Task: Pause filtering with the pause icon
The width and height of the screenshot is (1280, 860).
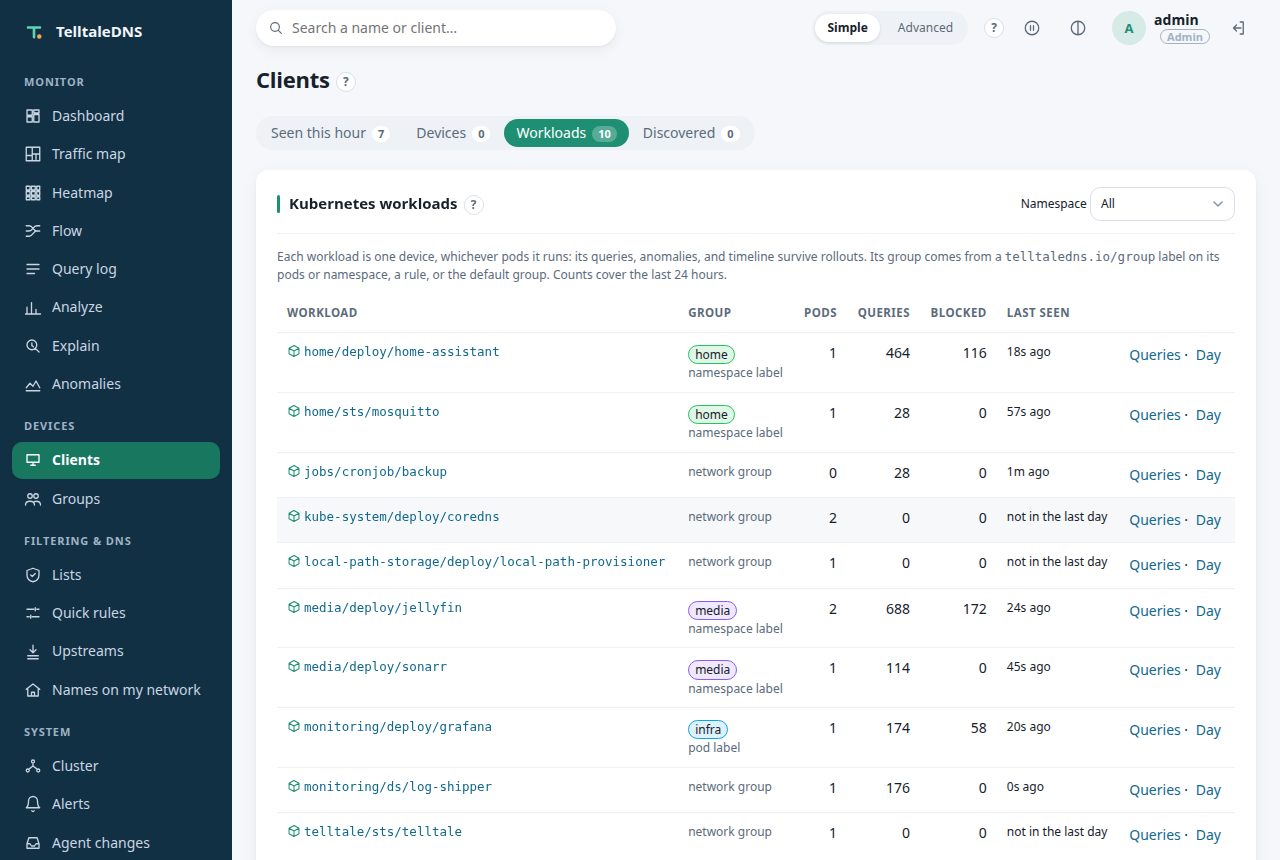Action: coord(1032,28)
